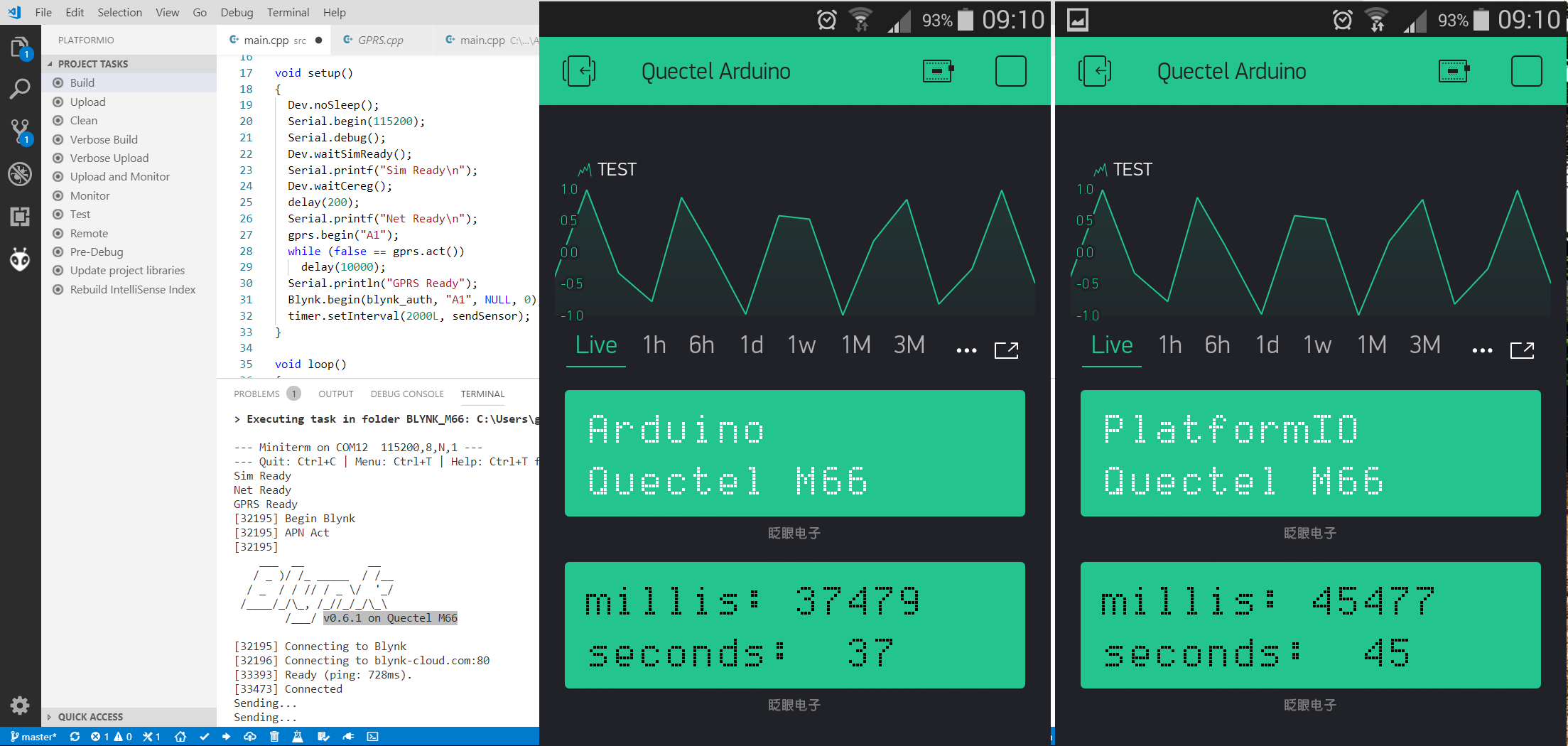Open the Debug menu

pos(237,12)
